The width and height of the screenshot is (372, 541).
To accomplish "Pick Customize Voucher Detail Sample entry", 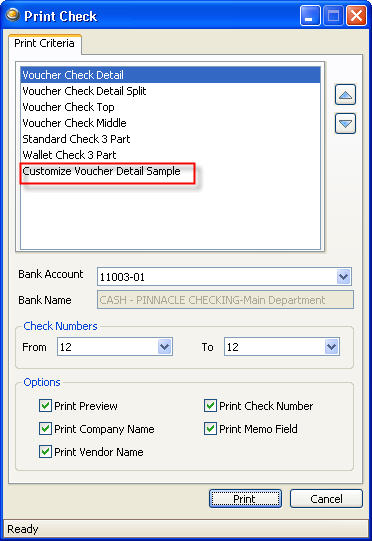I will (x=170, y=171).
